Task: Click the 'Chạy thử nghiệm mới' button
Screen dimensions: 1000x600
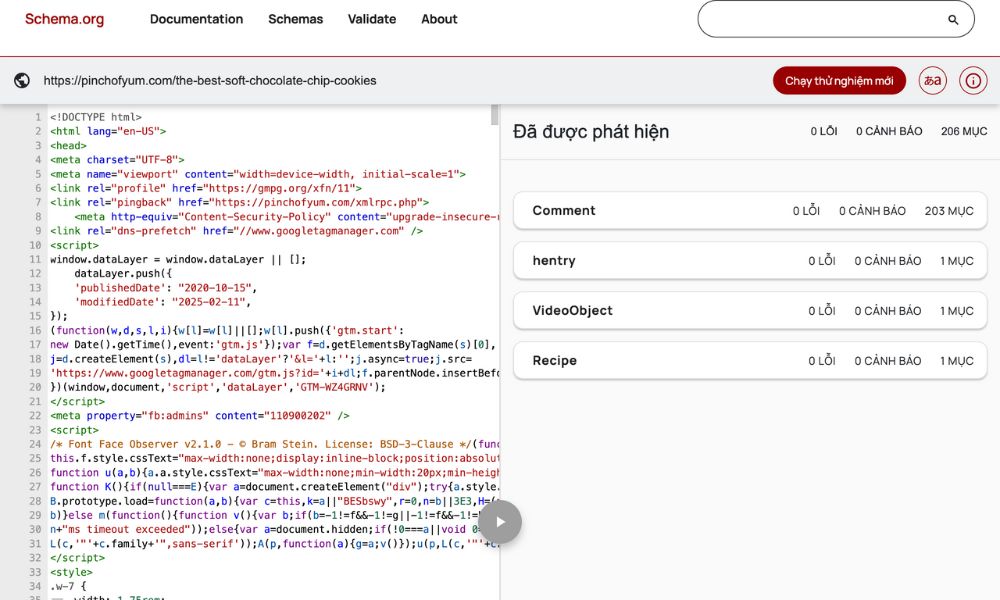Action: pyautogui.click(x=839, y=81)
